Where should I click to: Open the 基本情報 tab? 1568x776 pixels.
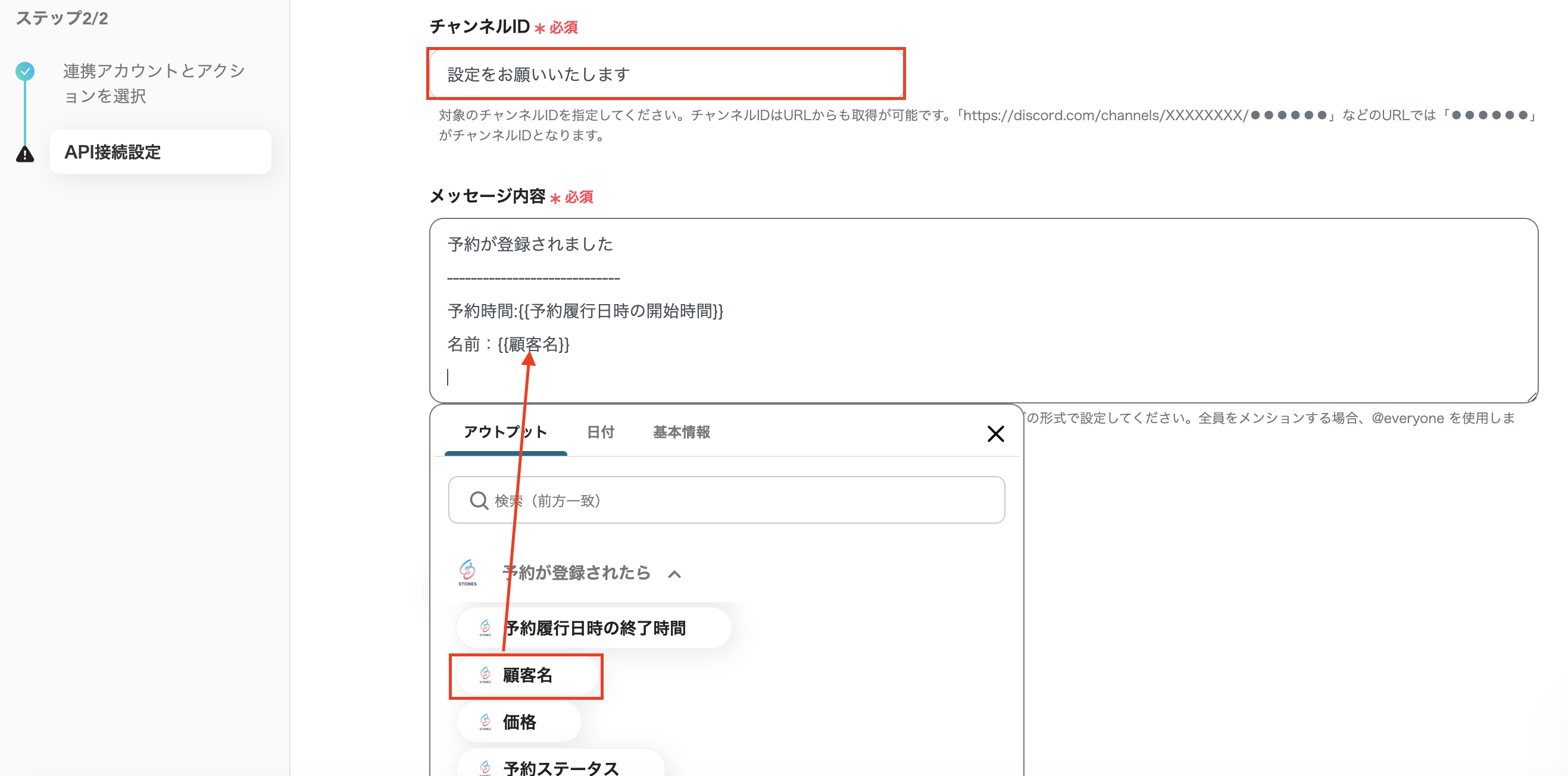click(681, 432)
